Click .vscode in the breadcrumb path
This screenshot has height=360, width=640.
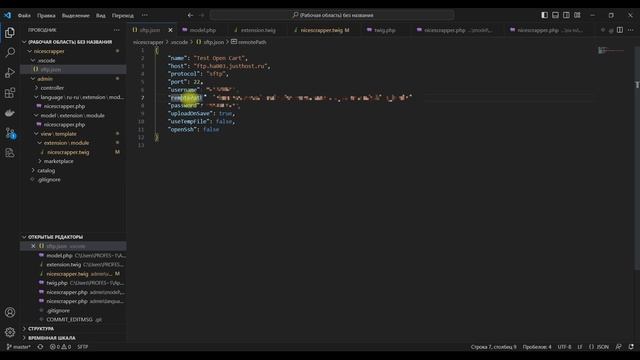[179, 42]
